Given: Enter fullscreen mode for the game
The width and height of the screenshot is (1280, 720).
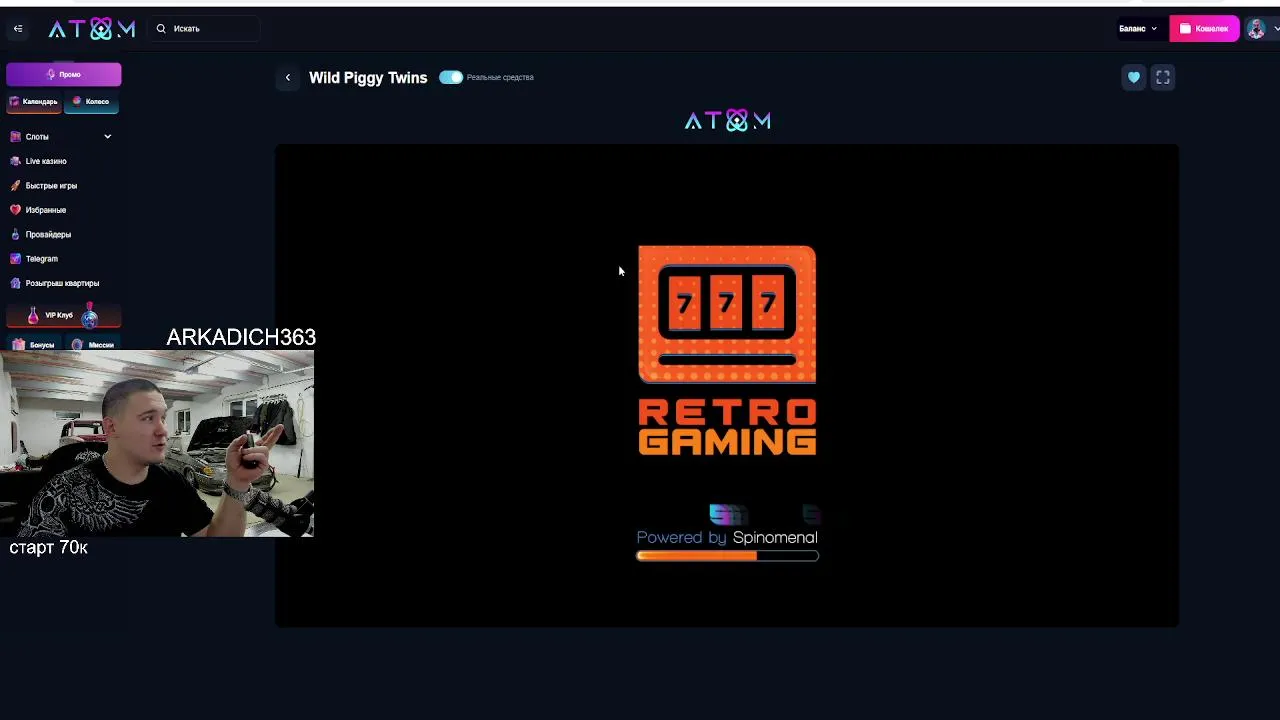Looking at the screenshot, I should (1163, 77).
